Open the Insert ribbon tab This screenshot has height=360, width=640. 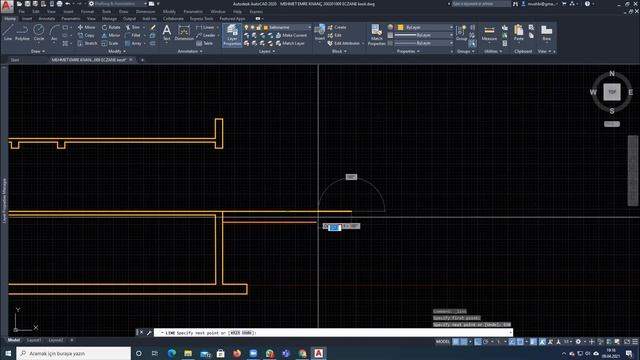click(27, 18)
